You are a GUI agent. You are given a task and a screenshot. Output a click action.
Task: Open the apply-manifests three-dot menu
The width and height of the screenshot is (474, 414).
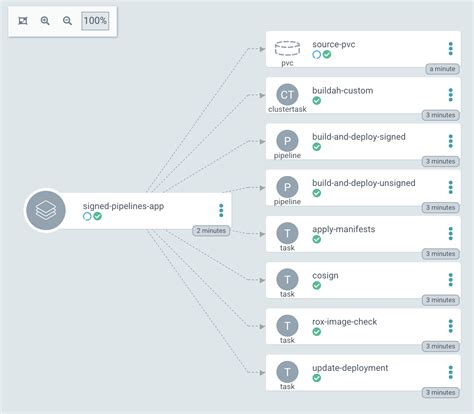click(x=451, y=234)
